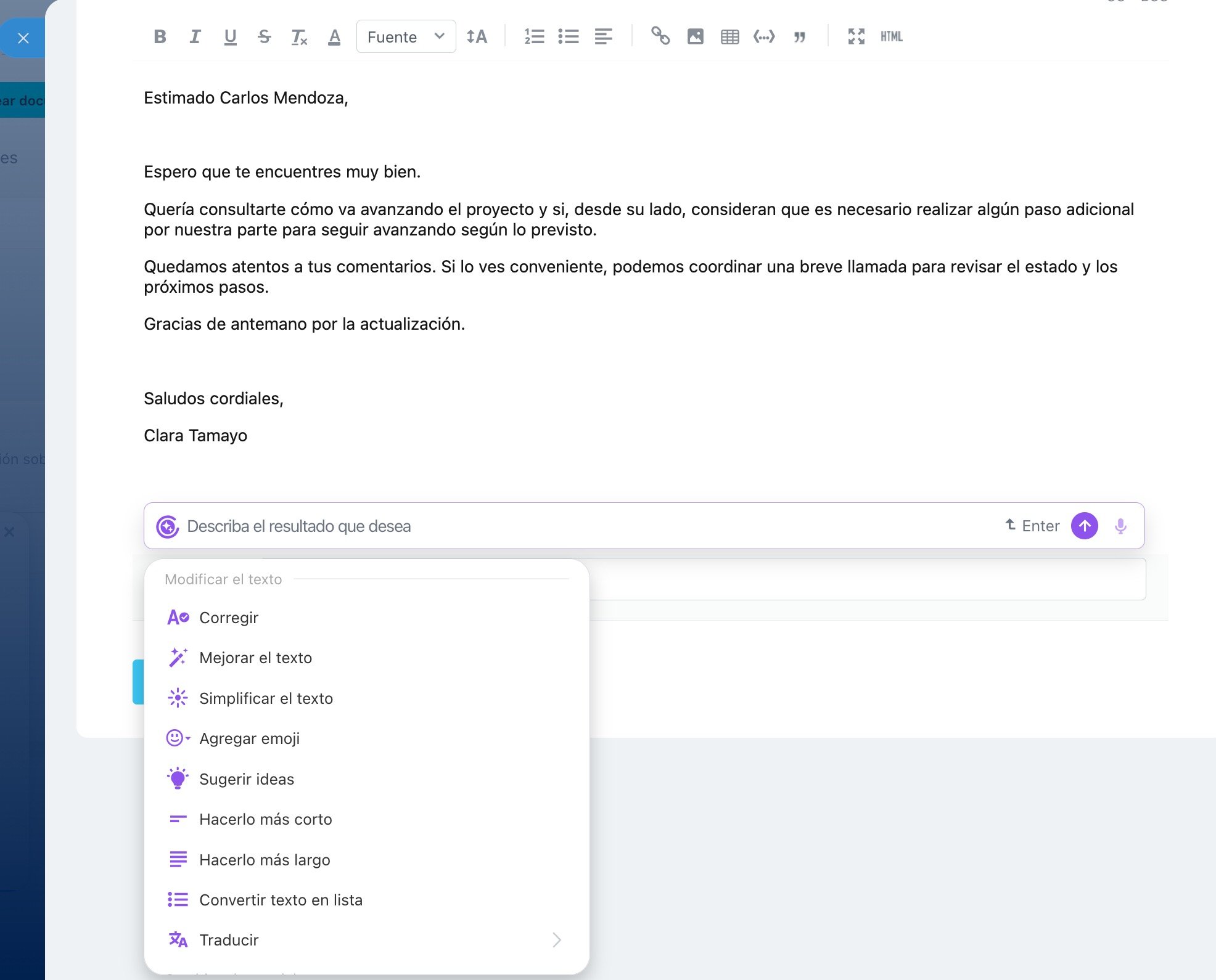Apply italic formatting
Image resolution: width=1216 pixels, height=980 pixels.
click(x=195, y=37)
